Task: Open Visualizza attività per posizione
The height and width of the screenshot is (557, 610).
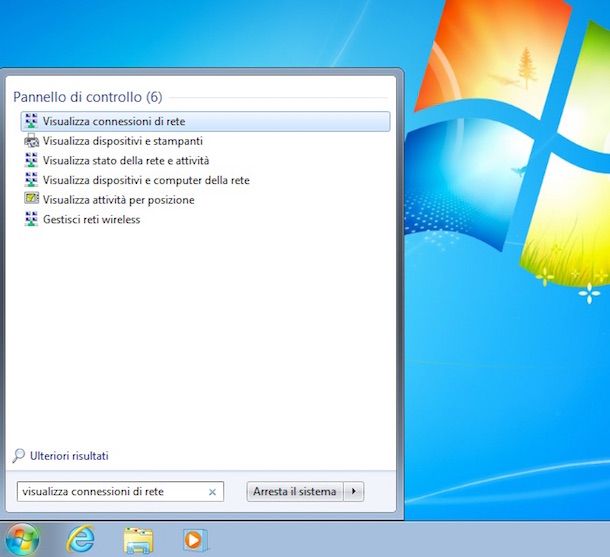Action: 118,200
